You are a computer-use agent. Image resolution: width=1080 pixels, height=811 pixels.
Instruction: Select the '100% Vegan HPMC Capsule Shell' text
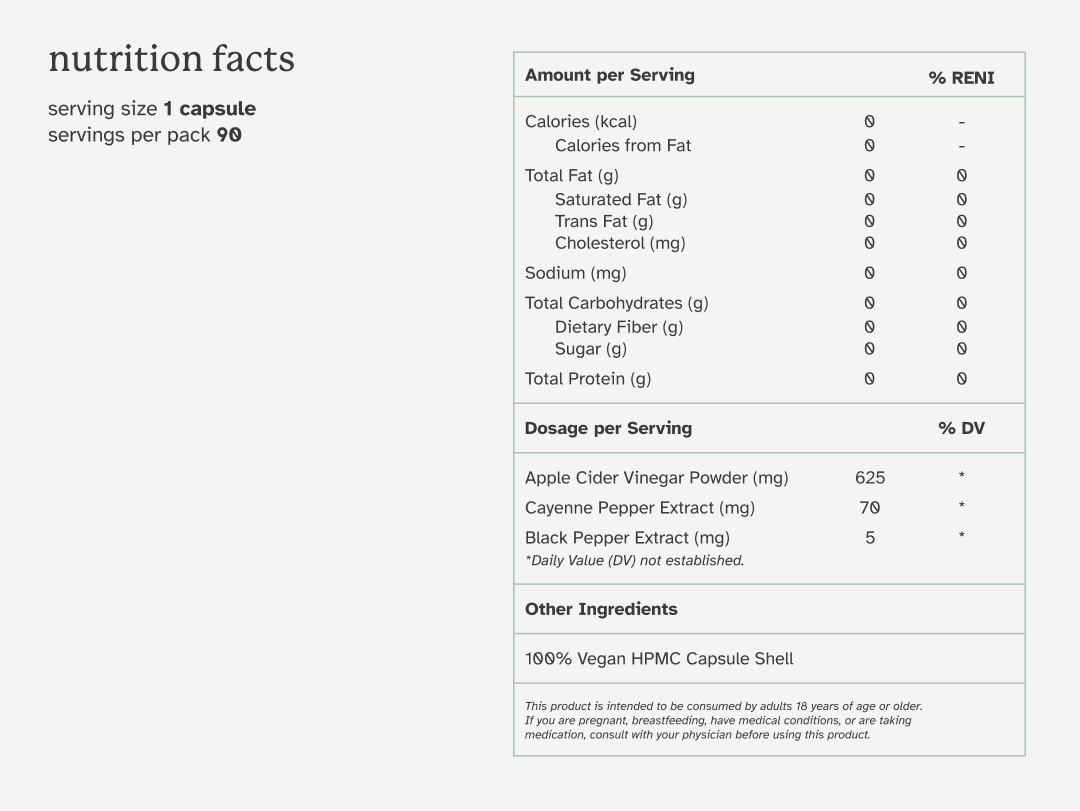659,659
